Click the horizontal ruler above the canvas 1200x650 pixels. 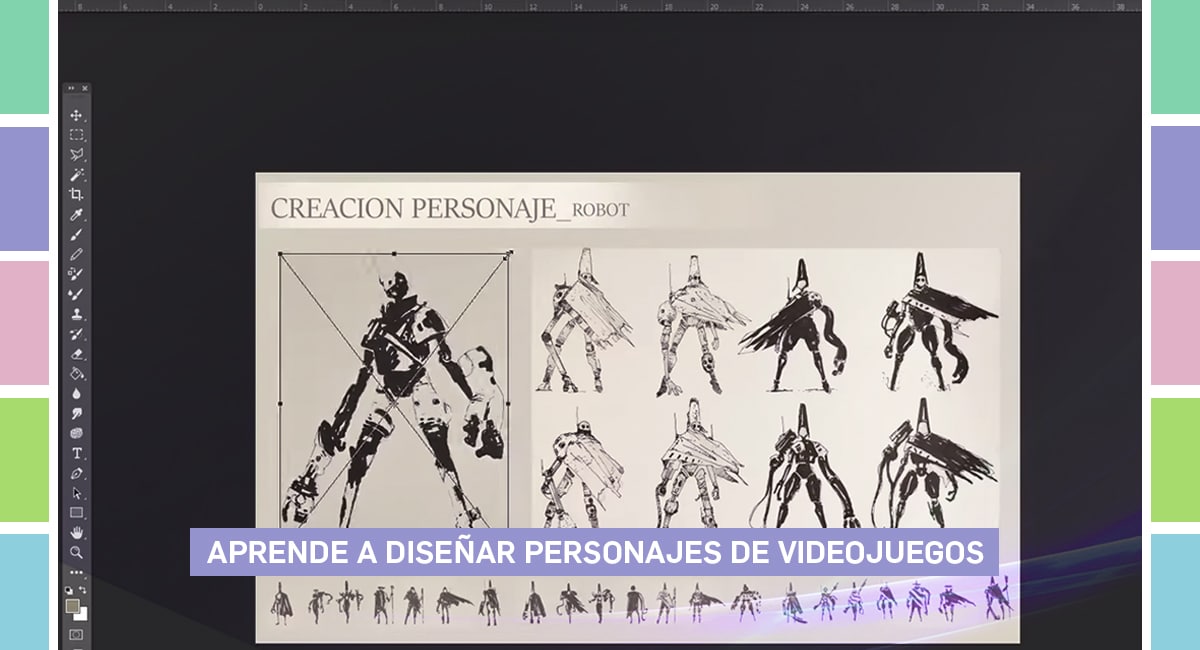click(x=600, y=5)
